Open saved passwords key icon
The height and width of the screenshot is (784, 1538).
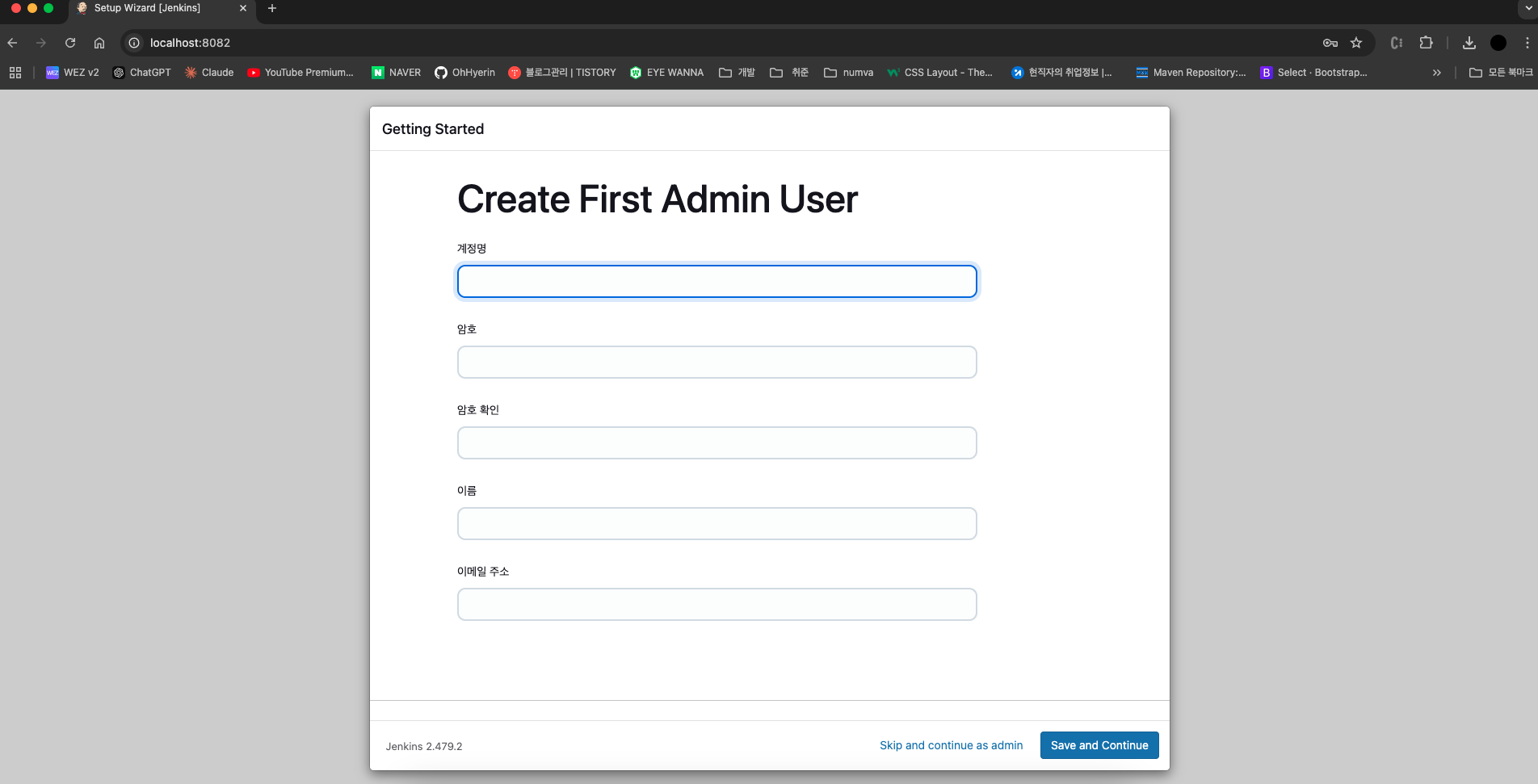coord(1330,43)
